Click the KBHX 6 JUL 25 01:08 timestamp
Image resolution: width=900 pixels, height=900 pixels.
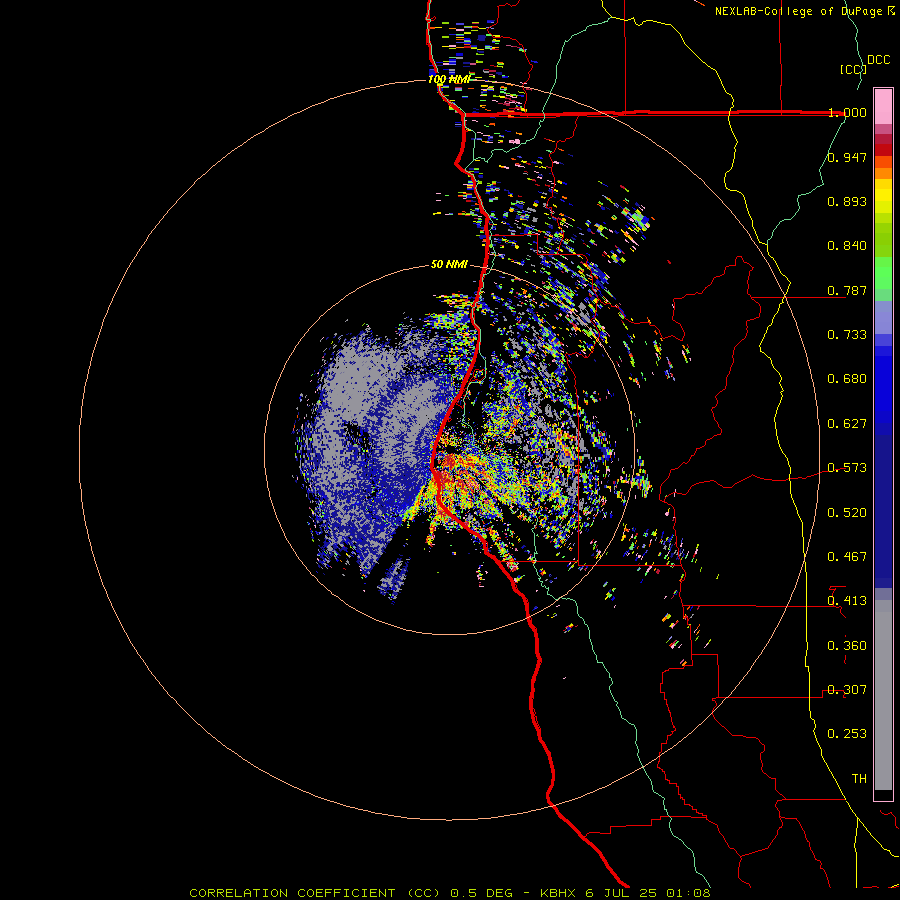625,893
